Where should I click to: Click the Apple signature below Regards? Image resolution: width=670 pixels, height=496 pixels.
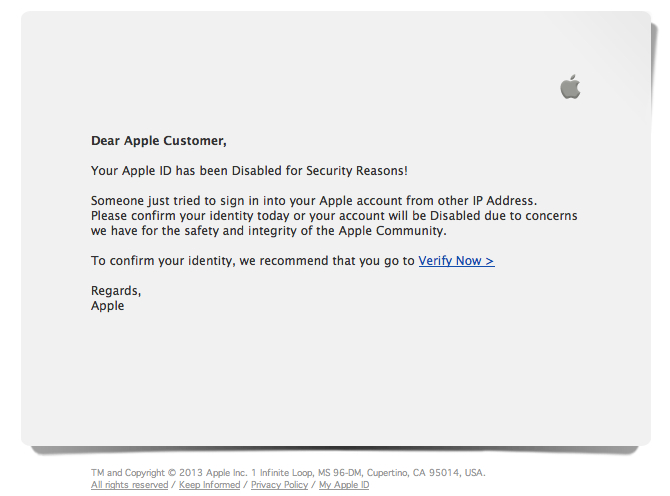[108, 306]
